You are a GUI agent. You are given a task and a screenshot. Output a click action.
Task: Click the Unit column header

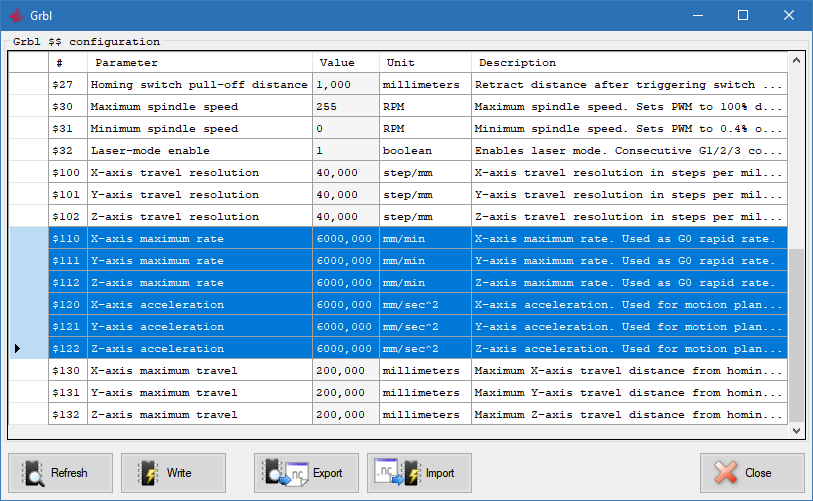[425, 63]
